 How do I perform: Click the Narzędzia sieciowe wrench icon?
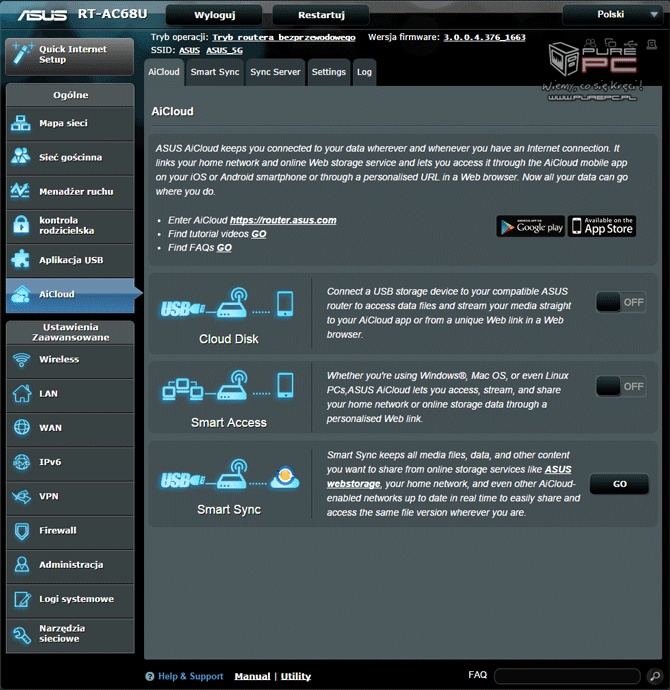22,634
